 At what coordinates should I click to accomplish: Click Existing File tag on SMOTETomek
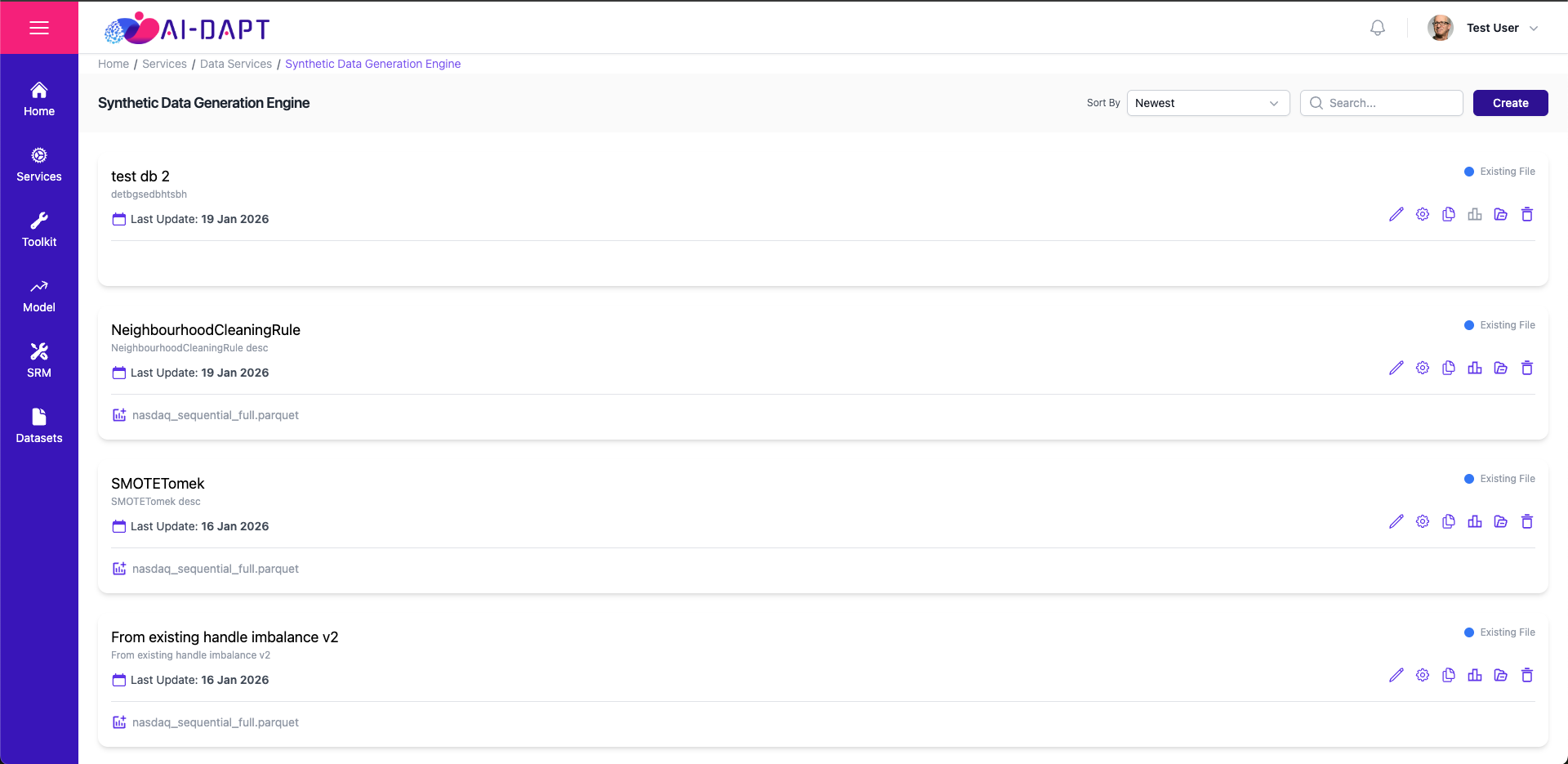[1499, 479]
